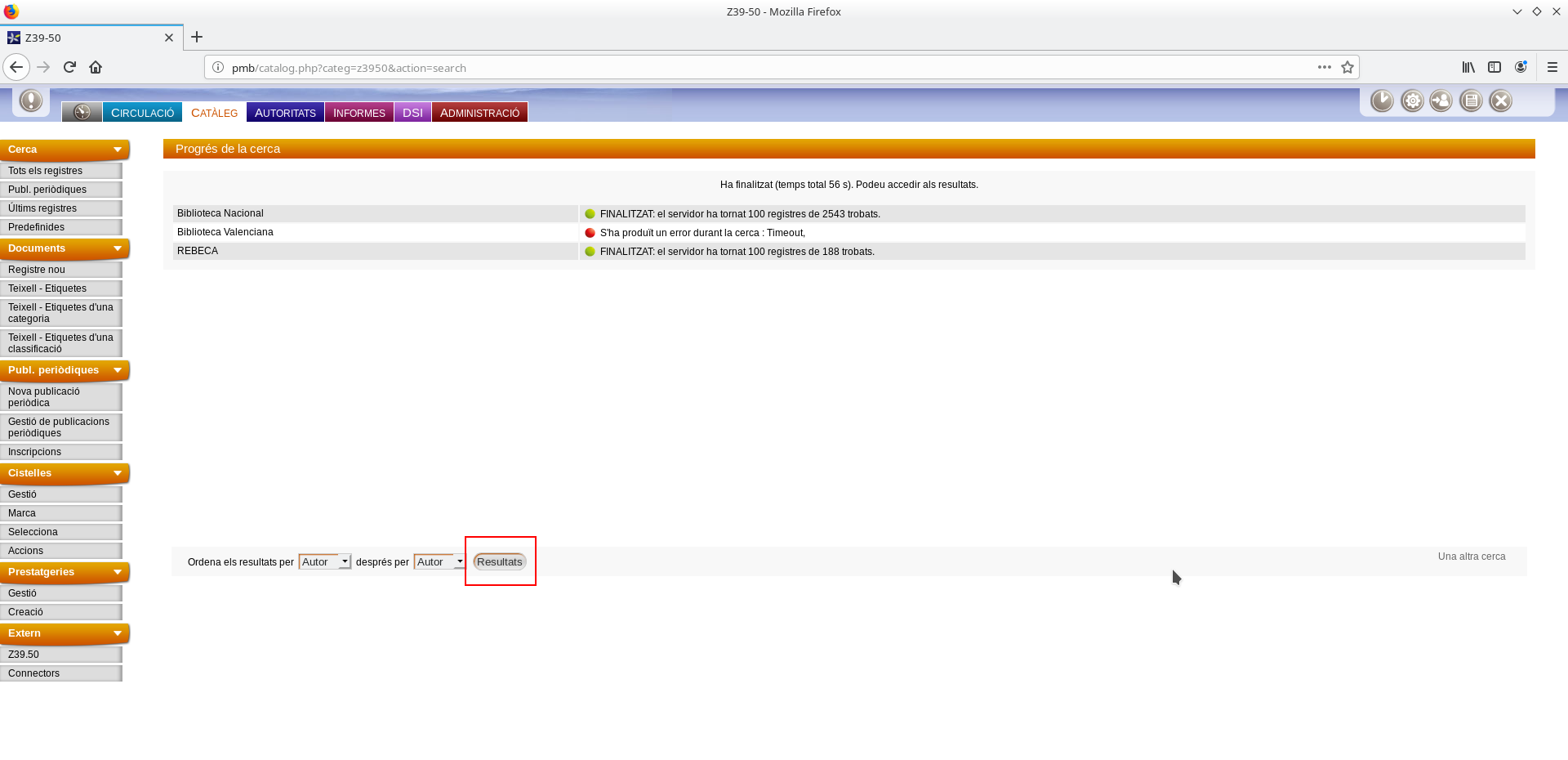Click the round X logout icon

tap(1500, 101)
